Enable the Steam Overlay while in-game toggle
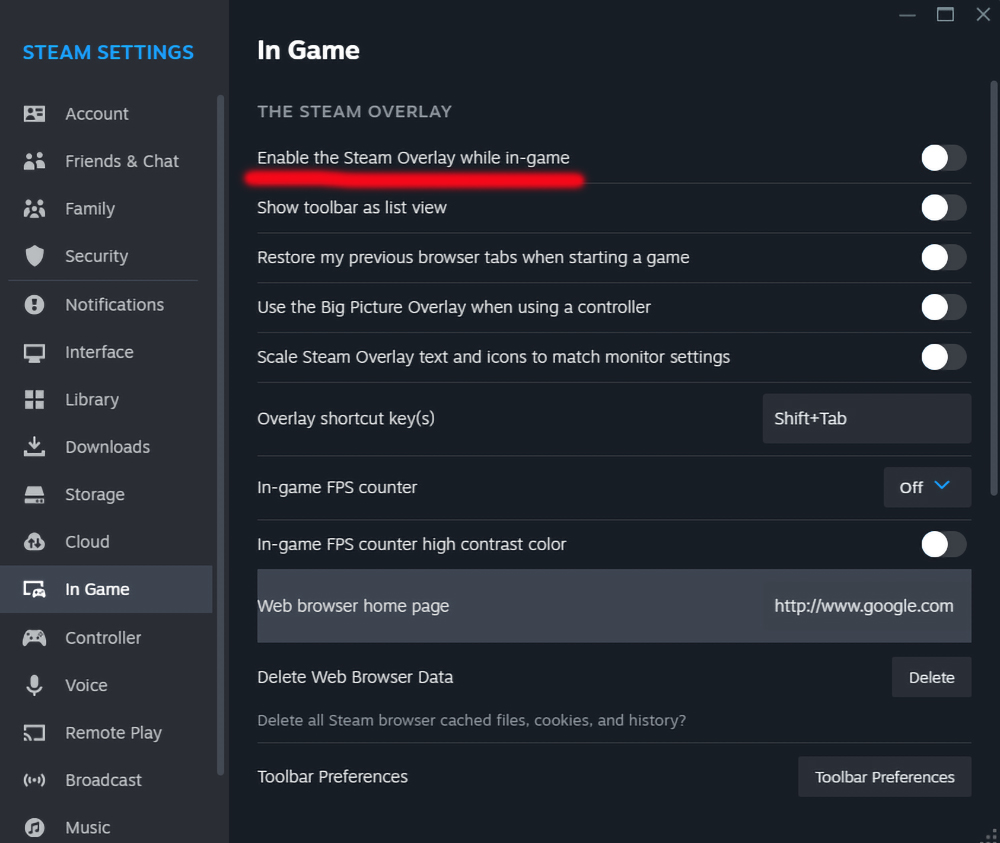The height and width of the screenshot is (843, 1000). [943, 158]
